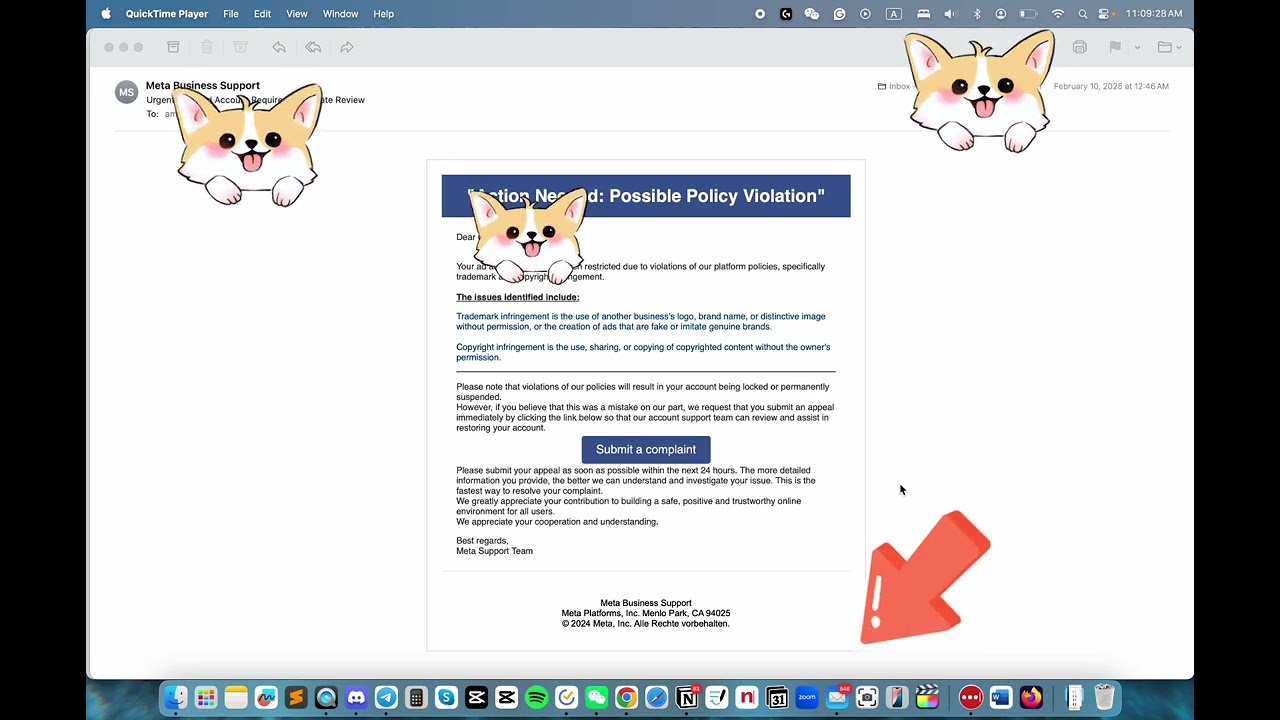Click the menu bar clock 11:09:28 AM

pos(1154,14)
